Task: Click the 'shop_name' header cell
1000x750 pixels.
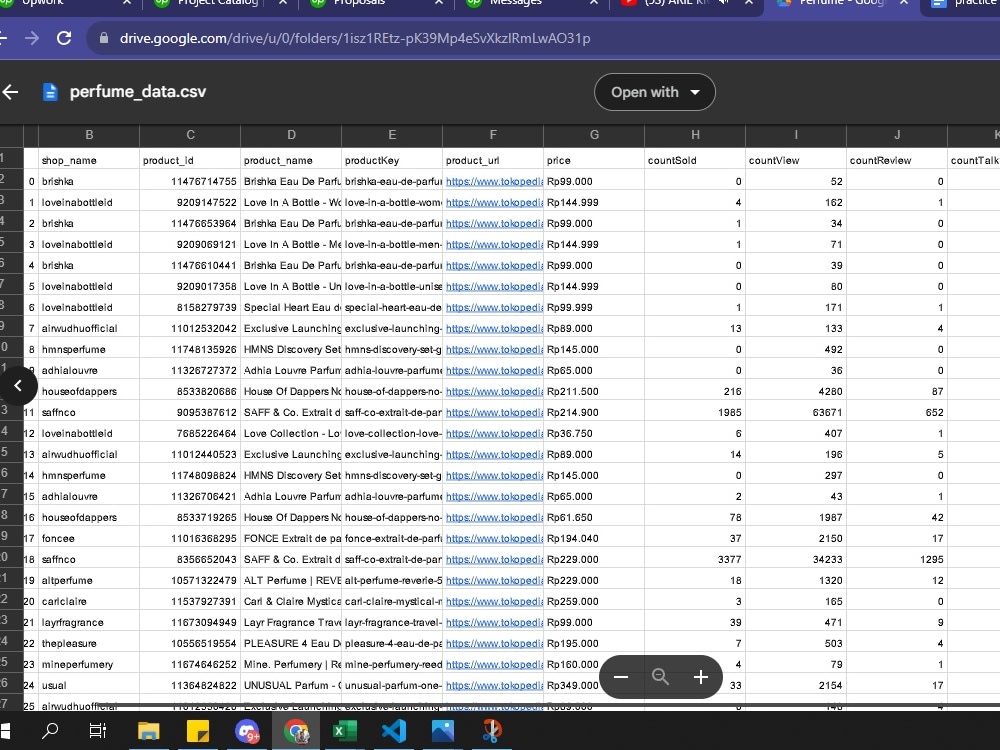Action: pos(89,160)
